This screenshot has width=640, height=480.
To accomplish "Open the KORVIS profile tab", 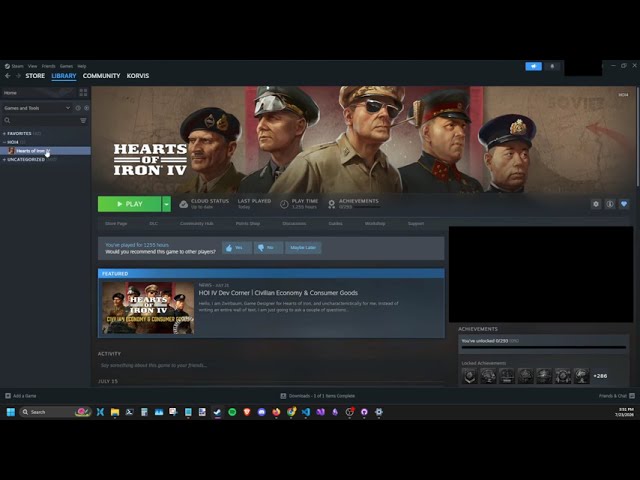I will (x=138, y=76).
